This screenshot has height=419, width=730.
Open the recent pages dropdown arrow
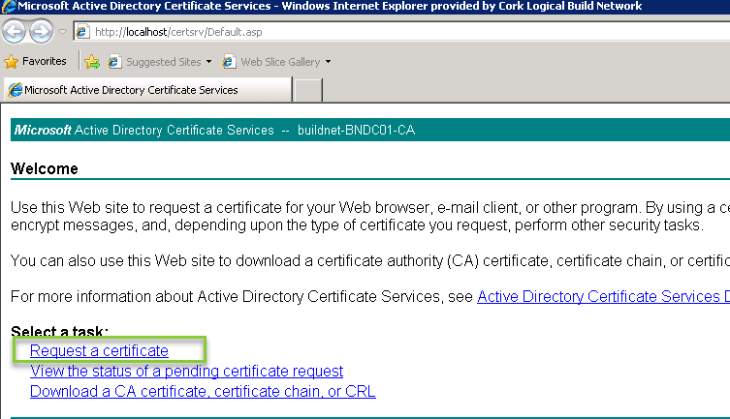pos(62,32)
